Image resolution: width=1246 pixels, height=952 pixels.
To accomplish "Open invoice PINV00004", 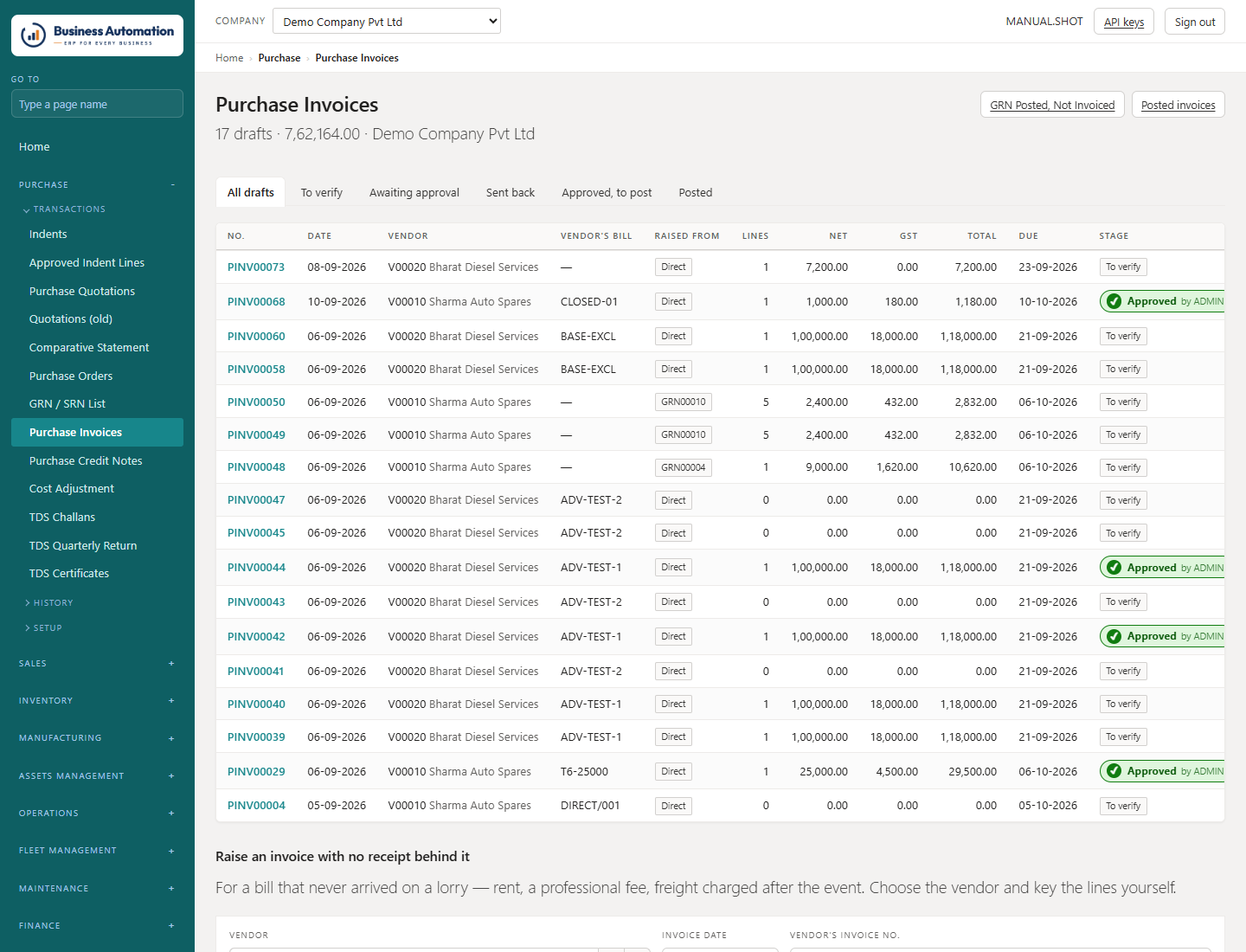I will (256, 806).
